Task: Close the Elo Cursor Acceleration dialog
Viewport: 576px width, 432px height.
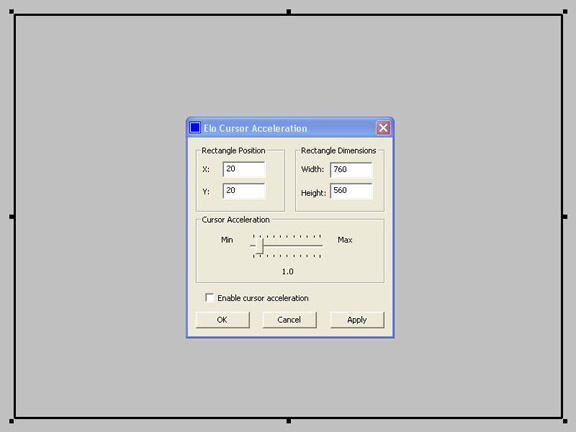Action: [383, 128]
